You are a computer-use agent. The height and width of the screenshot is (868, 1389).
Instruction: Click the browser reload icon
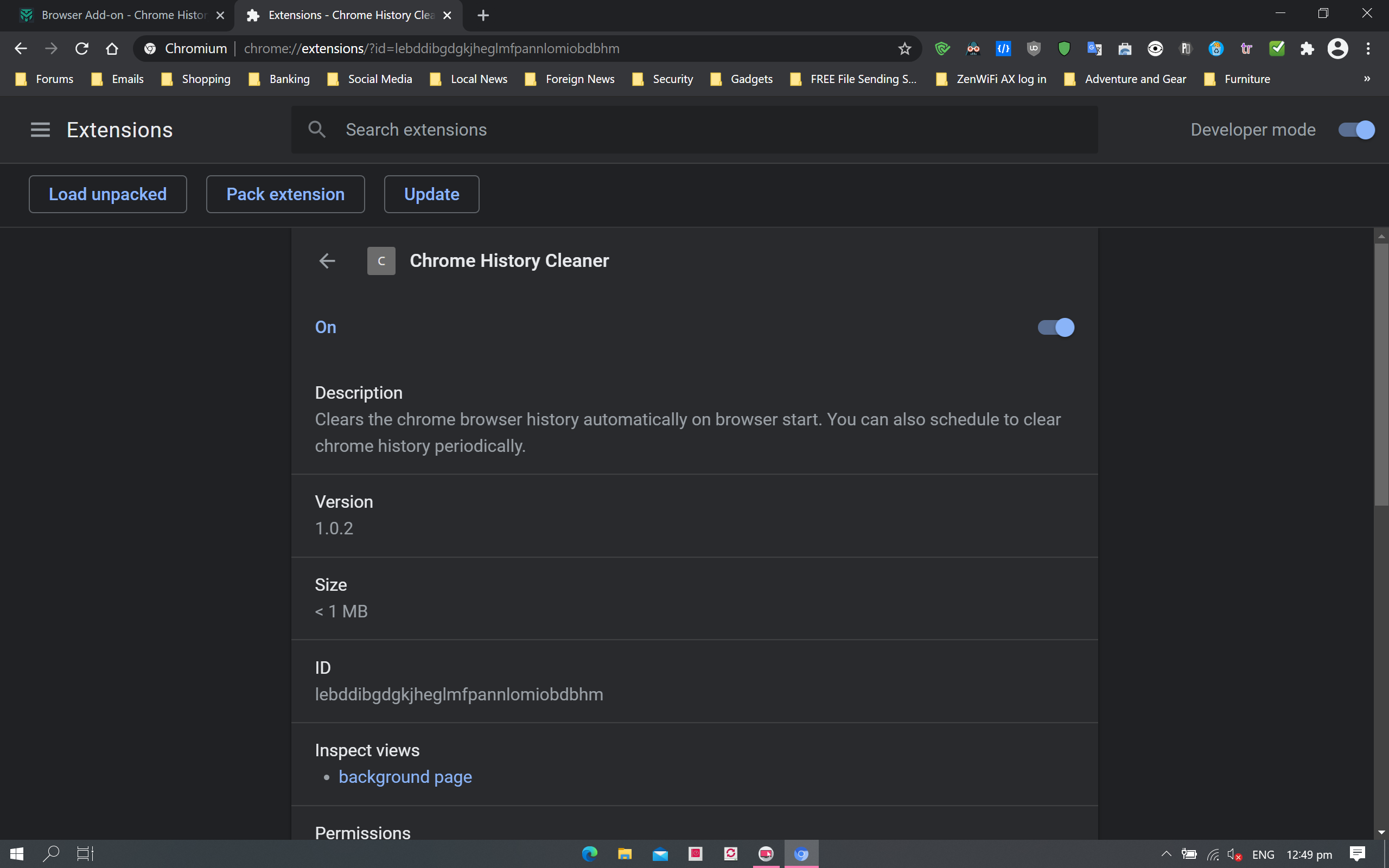[x=81, y=49]
